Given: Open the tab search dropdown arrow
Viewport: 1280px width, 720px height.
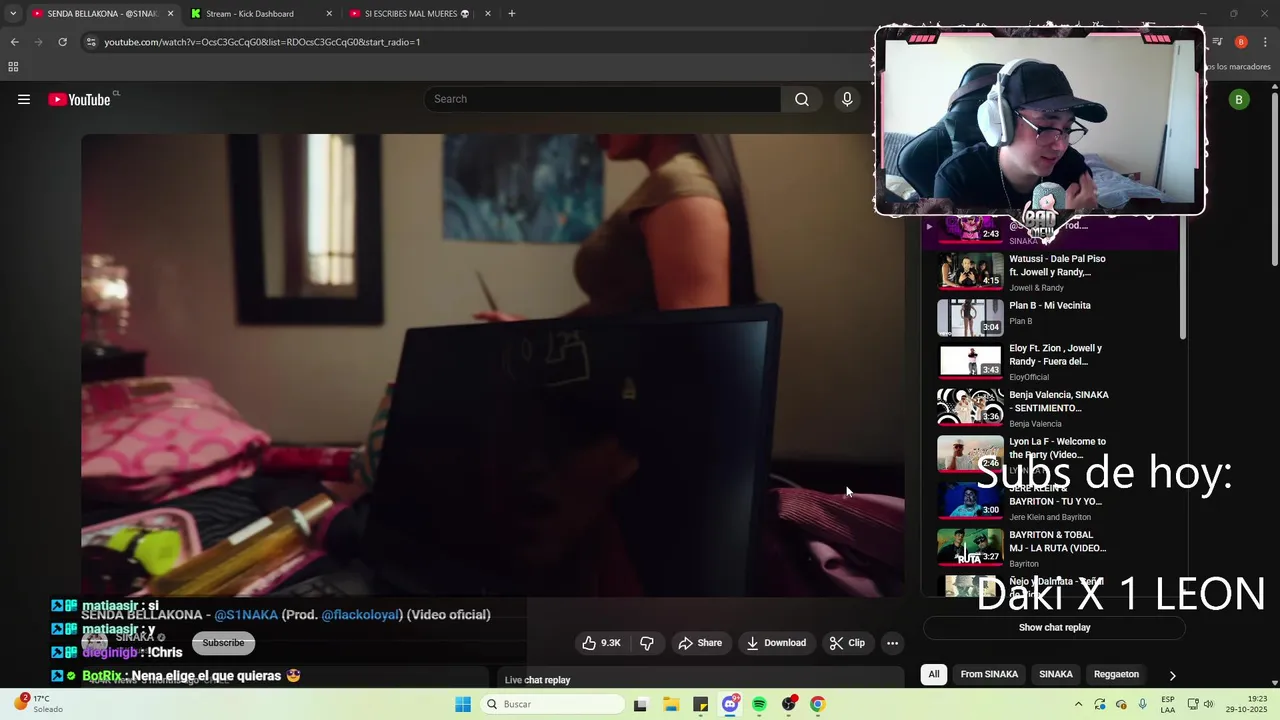Looking at the screenshot, I should pyautogui.click(x=12, y=14).
